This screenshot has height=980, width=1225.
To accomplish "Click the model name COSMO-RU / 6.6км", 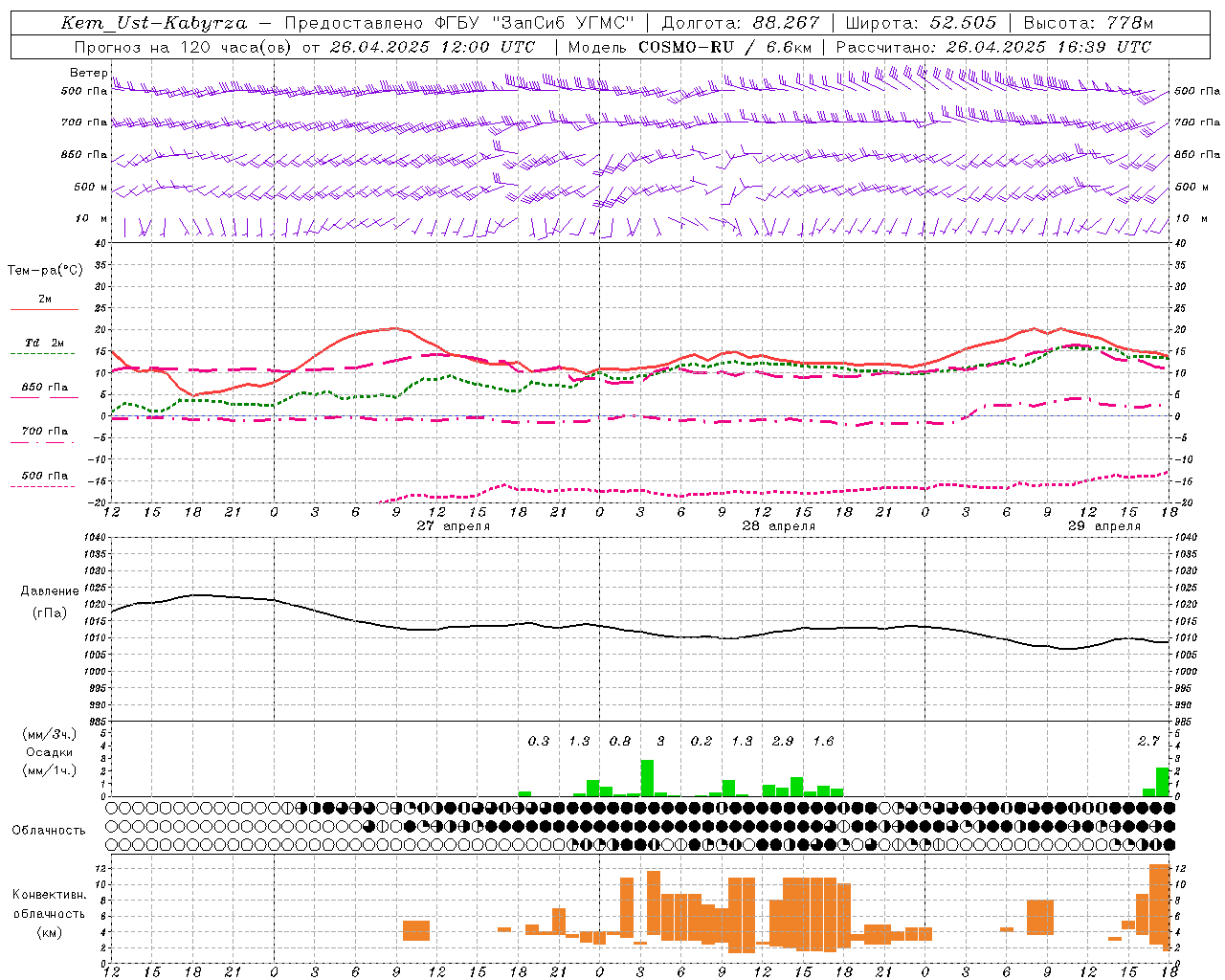I will [725, 47].
